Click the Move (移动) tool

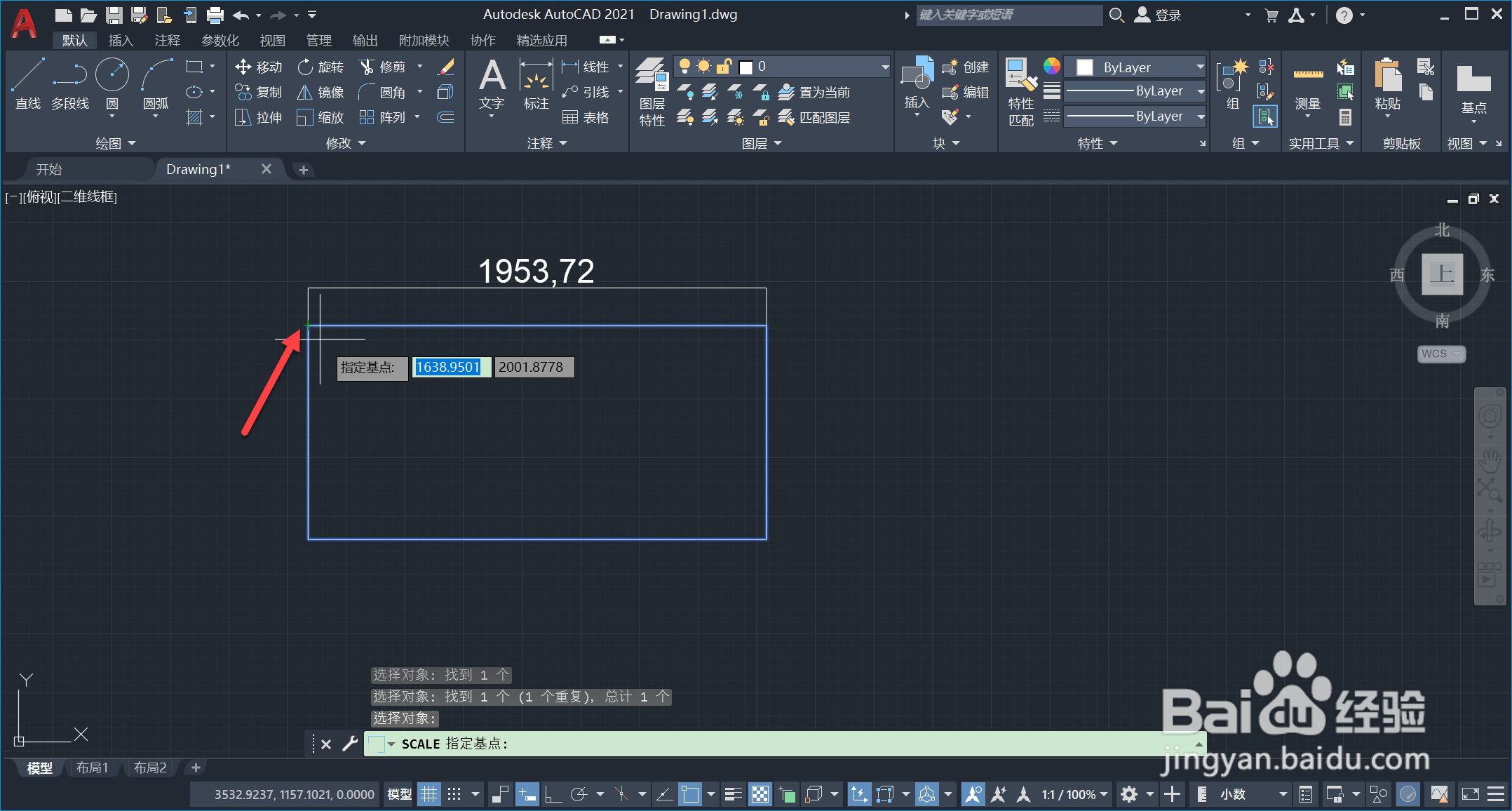click(258, 67)
